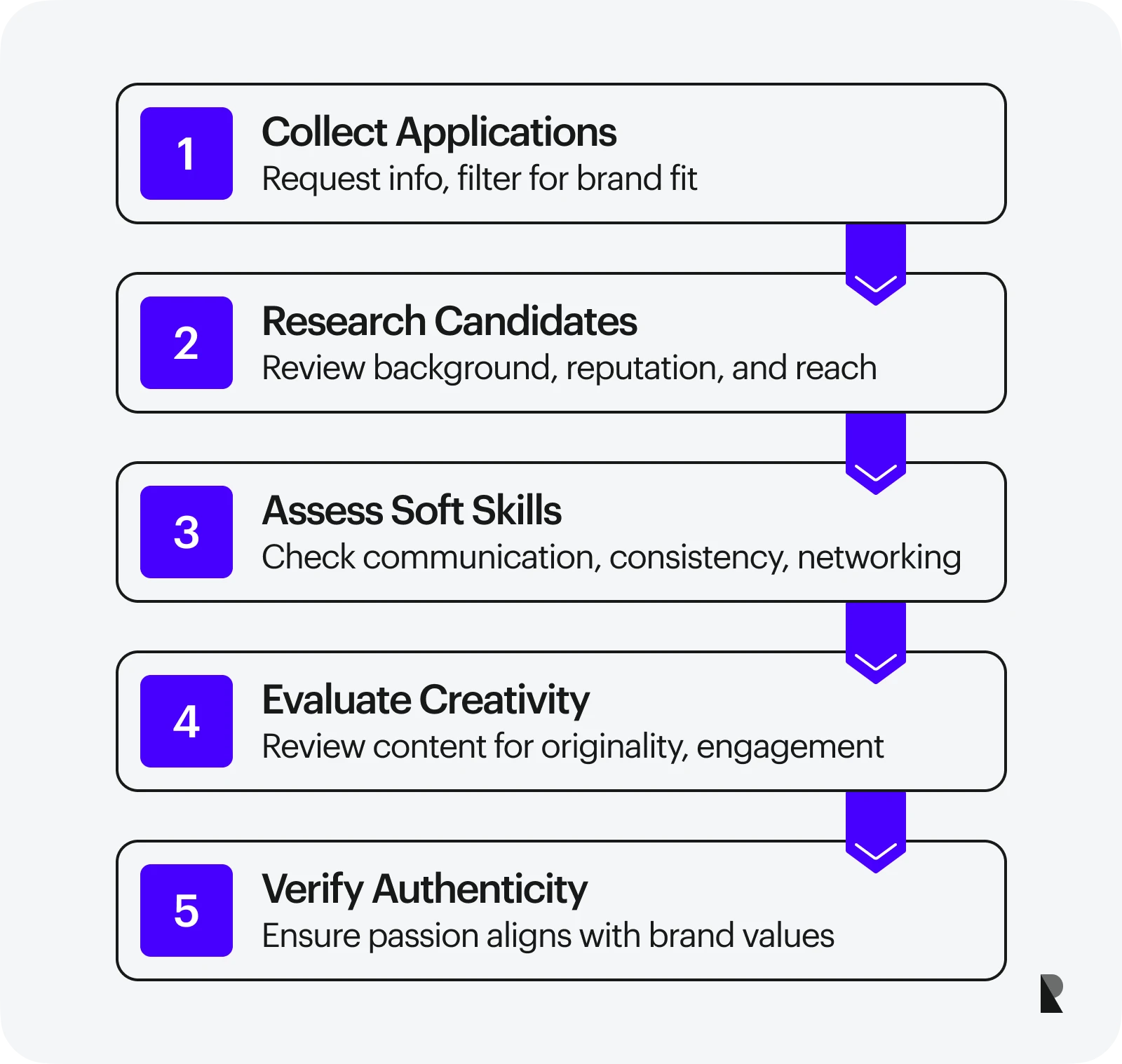Select the purple number 3 badge
The height and width of the screenshot is (1064, 1122).
click(186, 532)
